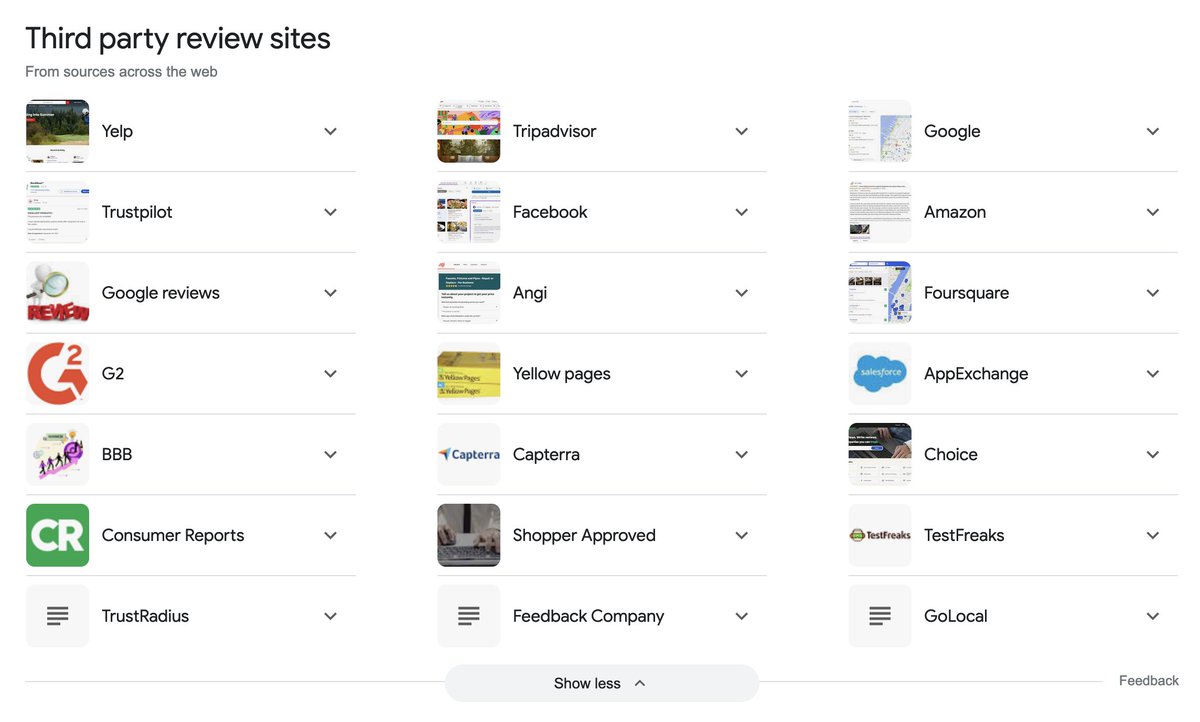This screenshot has height=722, width=1200.
Task: Click the "Google reviews" label
Action: click(x=161, y=294)
